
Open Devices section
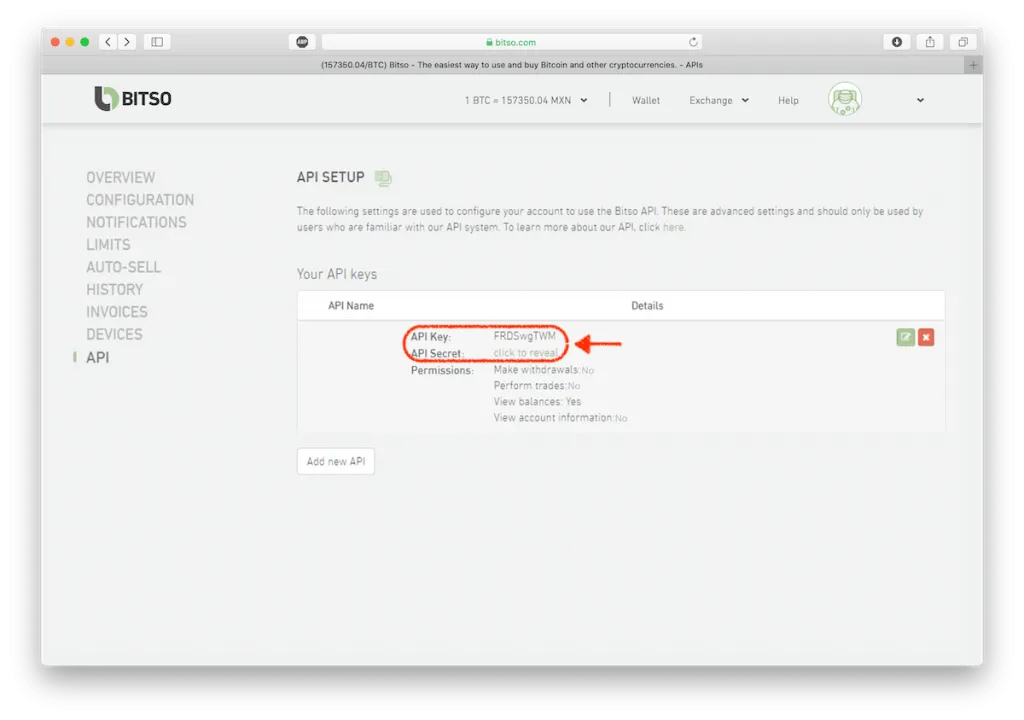(114, 335)
